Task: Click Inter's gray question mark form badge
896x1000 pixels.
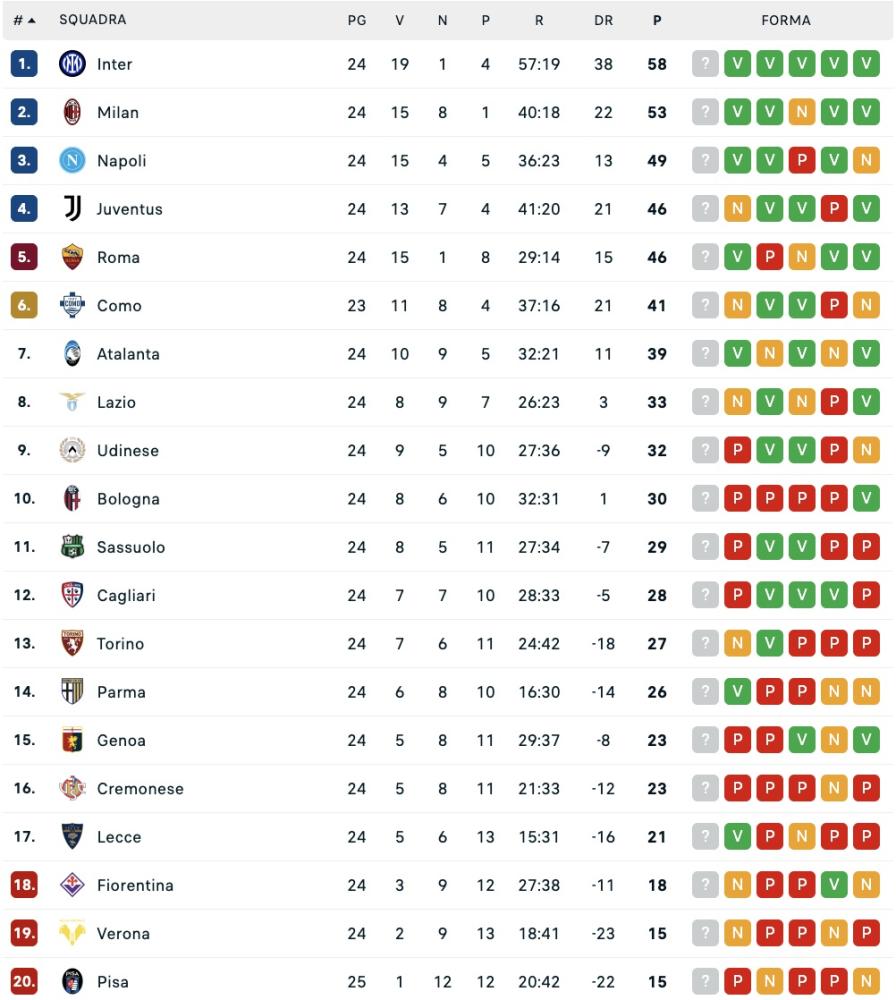Action: point(705,64)
